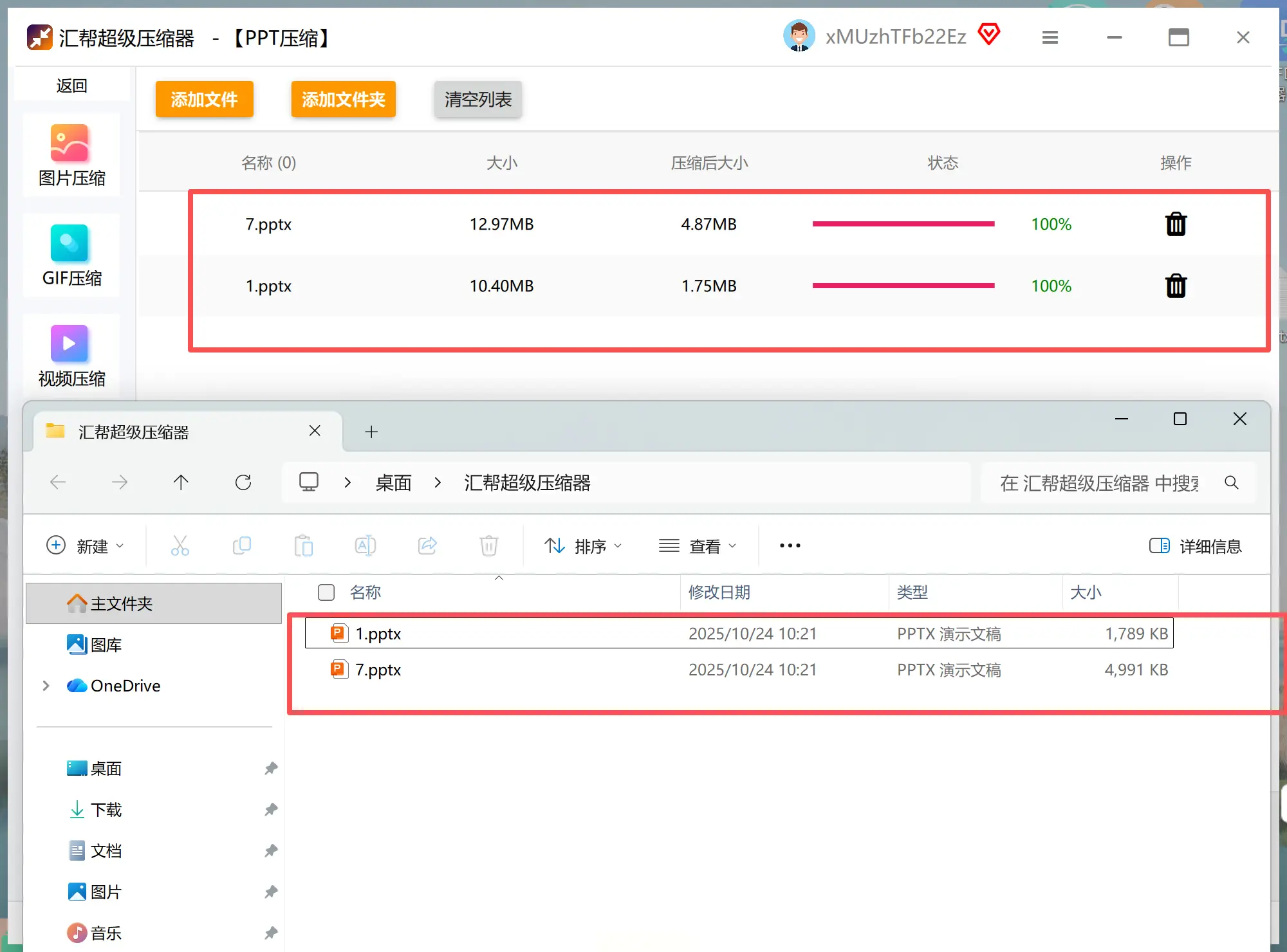Image resolution: width=1287 pixels, height=952 pixels.
Task: Remove 1.pptx via the trash icon
Action: click(1176, 286)
